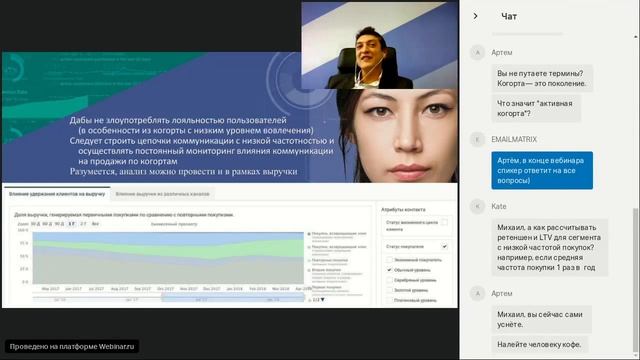Select message "Налейте человеку кофе."

tap(540, 344)
